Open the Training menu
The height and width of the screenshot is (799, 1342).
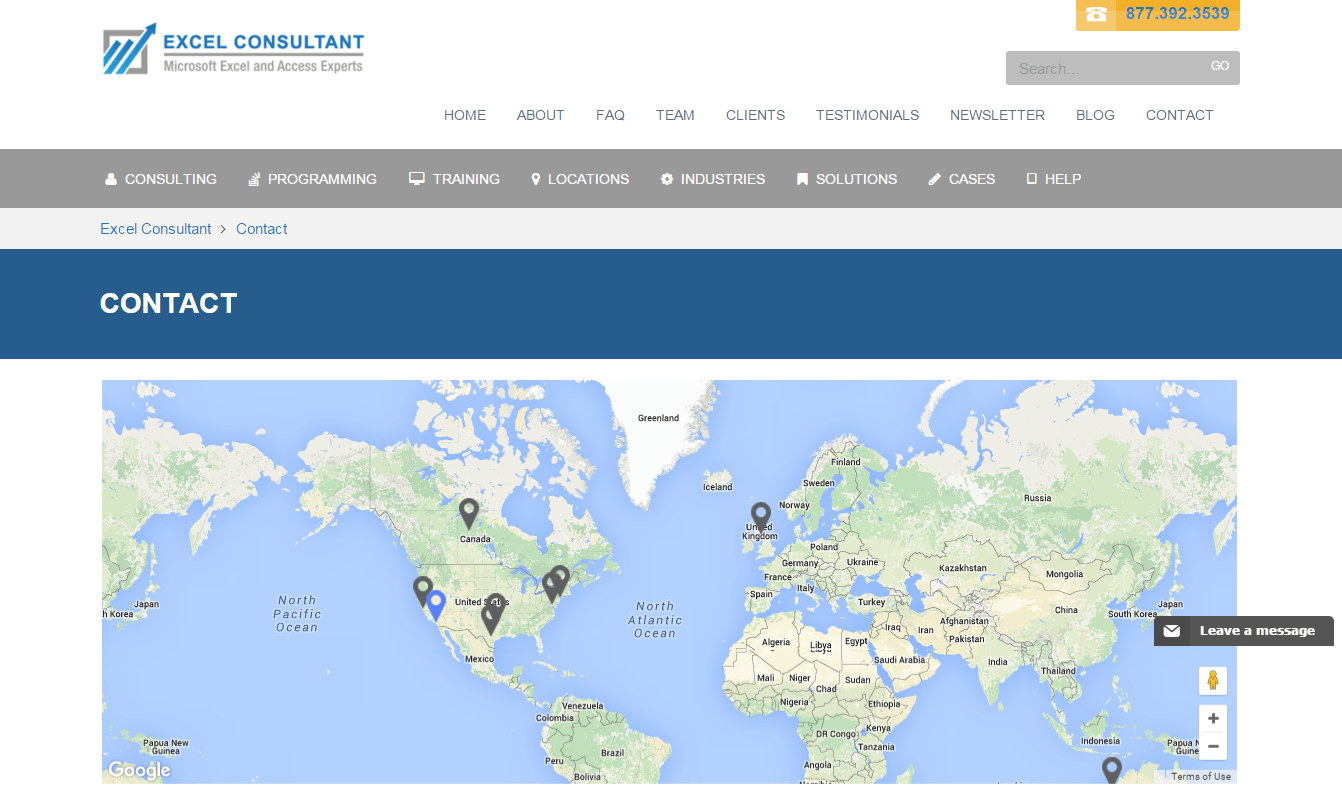click(x=455, y=179)
